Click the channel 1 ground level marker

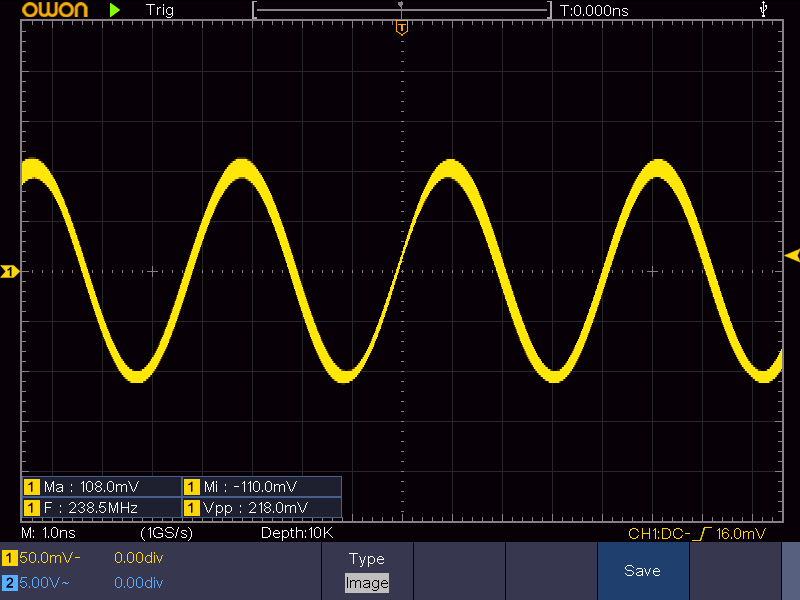pyautogui.click(x=9, y=271)
